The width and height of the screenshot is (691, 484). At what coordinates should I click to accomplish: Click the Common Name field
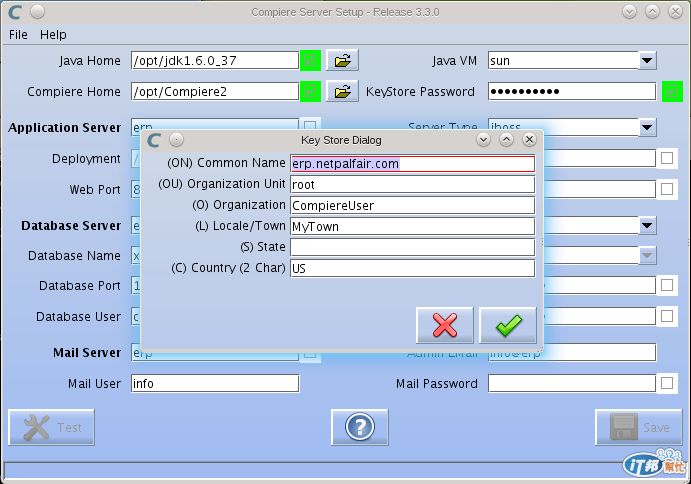(412, 164)
